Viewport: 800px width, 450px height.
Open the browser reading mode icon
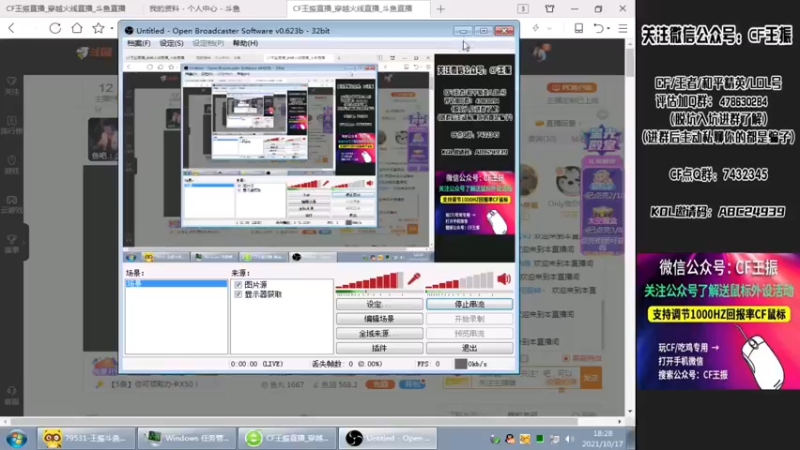(x=579, y=28)
